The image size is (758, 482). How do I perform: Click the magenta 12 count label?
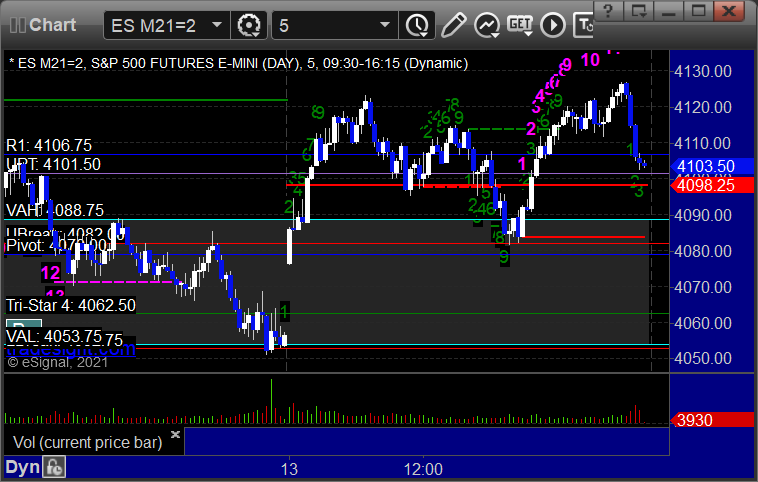50,273
